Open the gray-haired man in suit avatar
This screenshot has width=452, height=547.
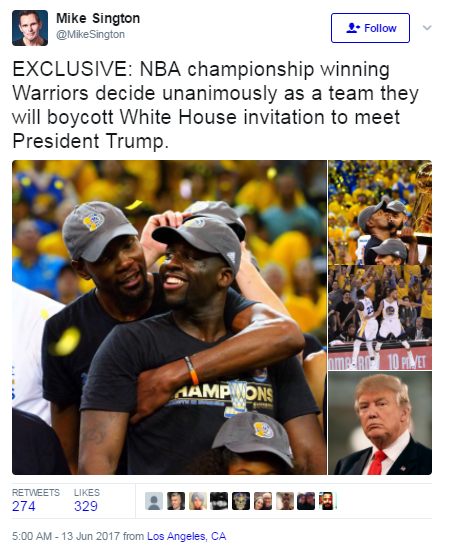[x=176, y=501]
